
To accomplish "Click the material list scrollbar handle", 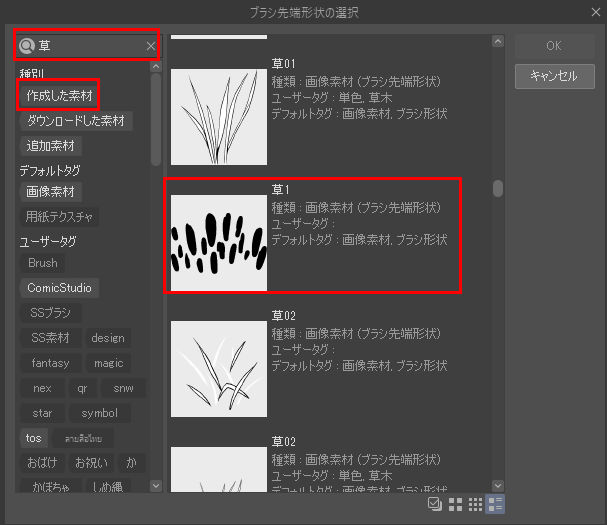I will point(498,188).
